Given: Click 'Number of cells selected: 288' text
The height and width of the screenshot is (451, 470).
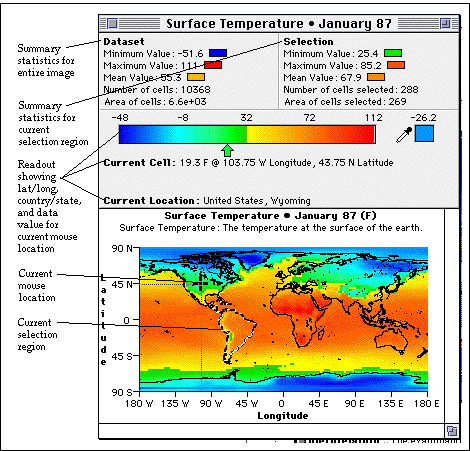Looking at the screenshot, I should tap(351, 90).
